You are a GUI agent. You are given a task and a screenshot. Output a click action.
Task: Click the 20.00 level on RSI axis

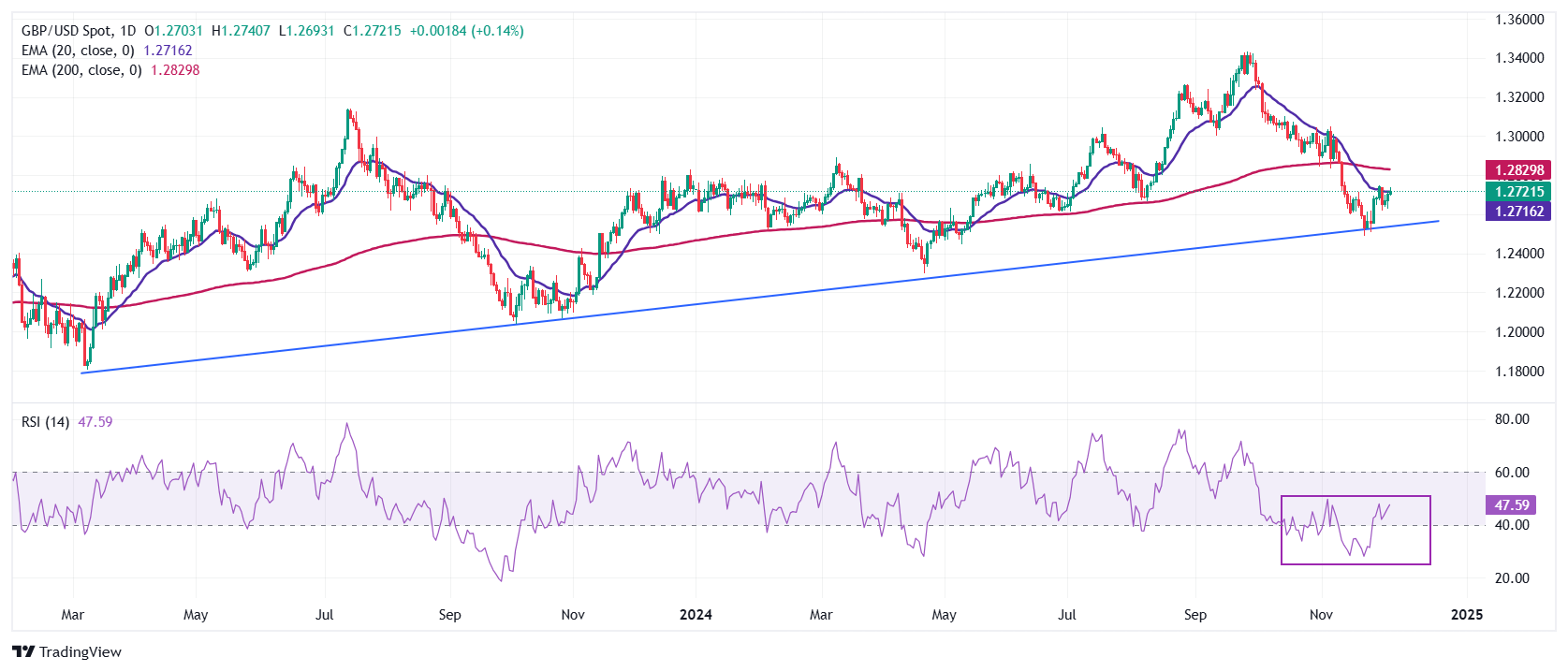[1512, 578]
